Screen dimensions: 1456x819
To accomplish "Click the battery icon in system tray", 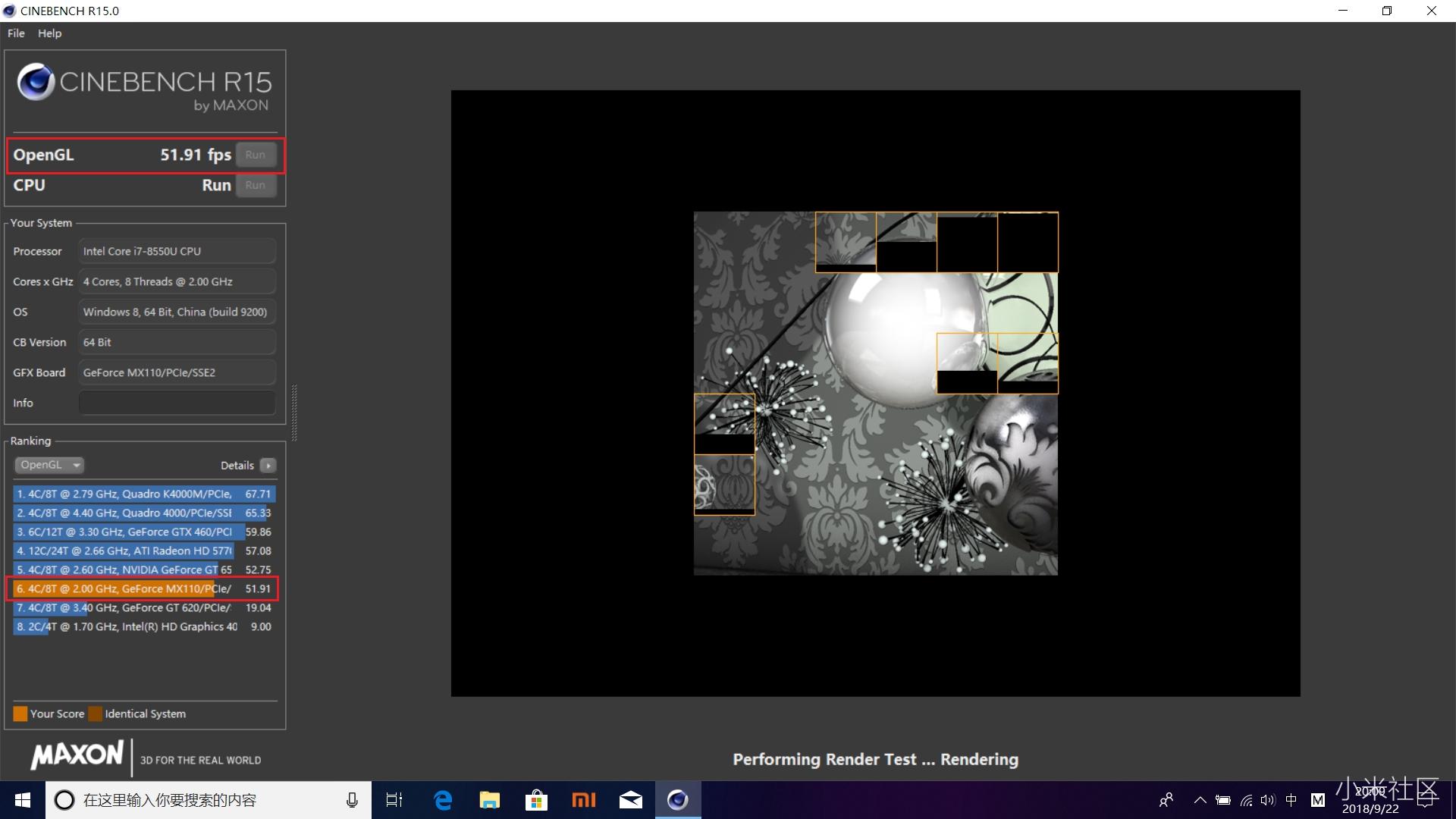I will 1222,800.
